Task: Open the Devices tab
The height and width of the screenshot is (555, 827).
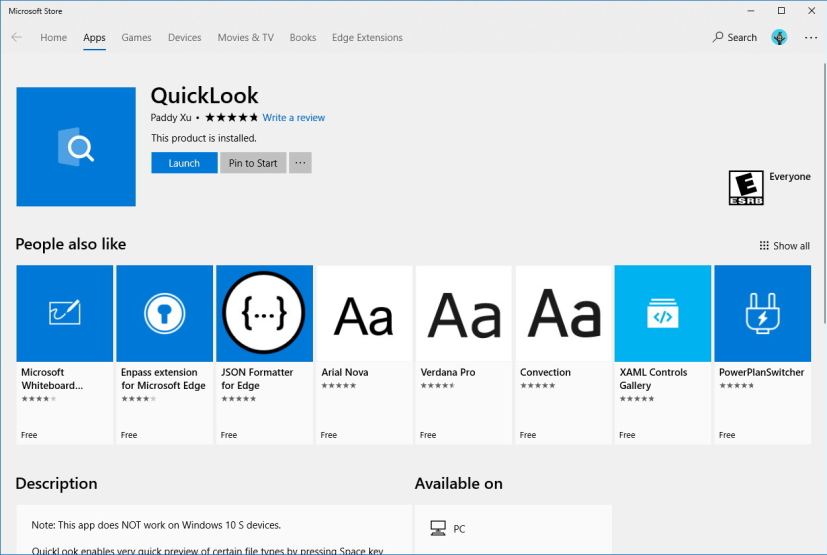Action: pos(185,37)
